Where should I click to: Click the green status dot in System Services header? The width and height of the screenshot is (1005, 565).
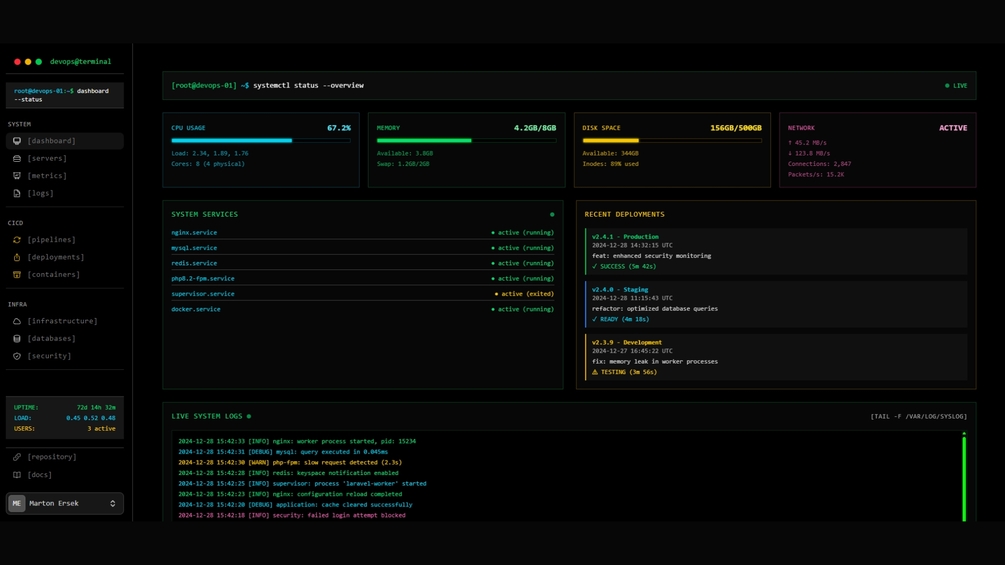pos(552,215)
